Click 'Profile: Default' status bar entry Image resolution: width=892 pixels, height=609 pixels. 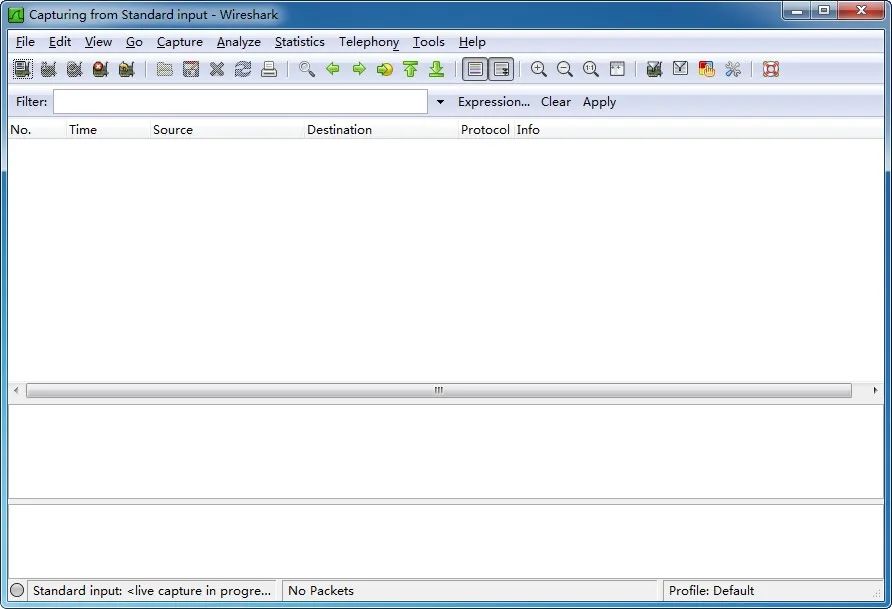[712, 591]
